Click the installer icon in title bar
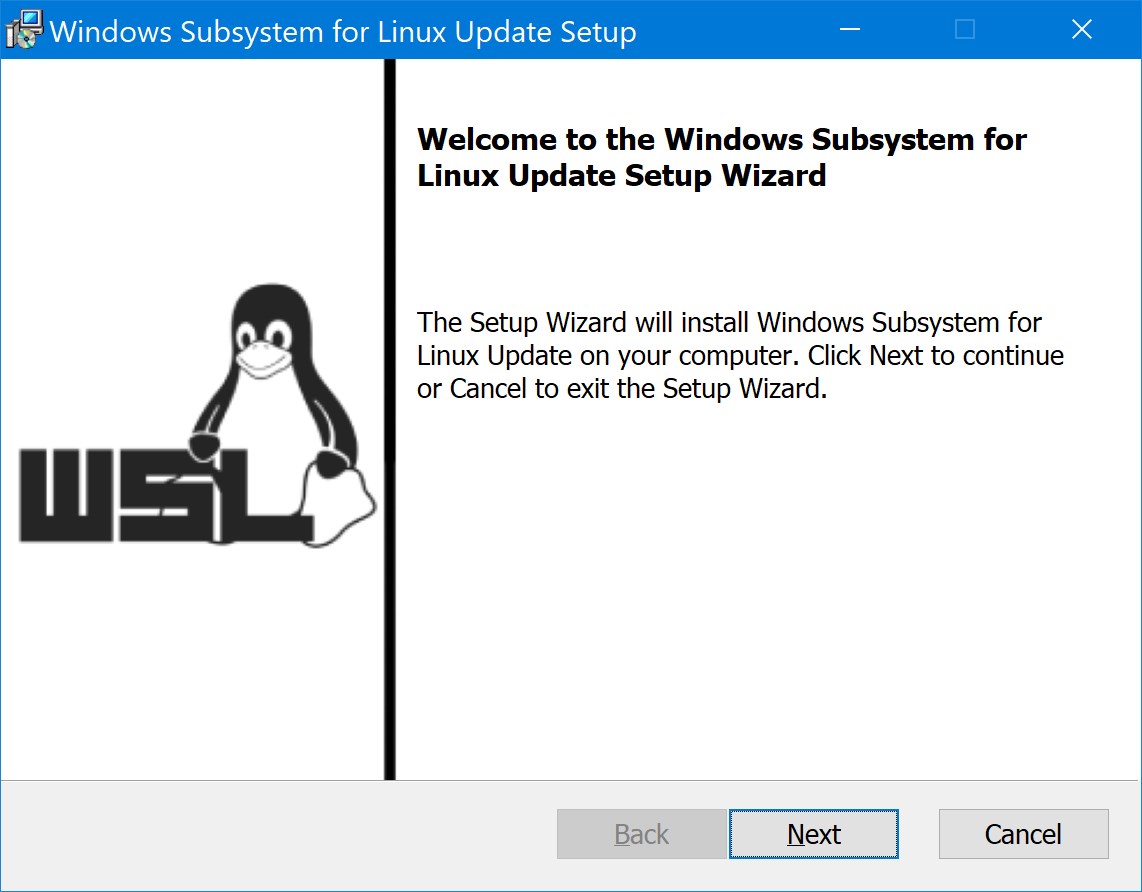The image size is (1142, 892). coord(24,30)
